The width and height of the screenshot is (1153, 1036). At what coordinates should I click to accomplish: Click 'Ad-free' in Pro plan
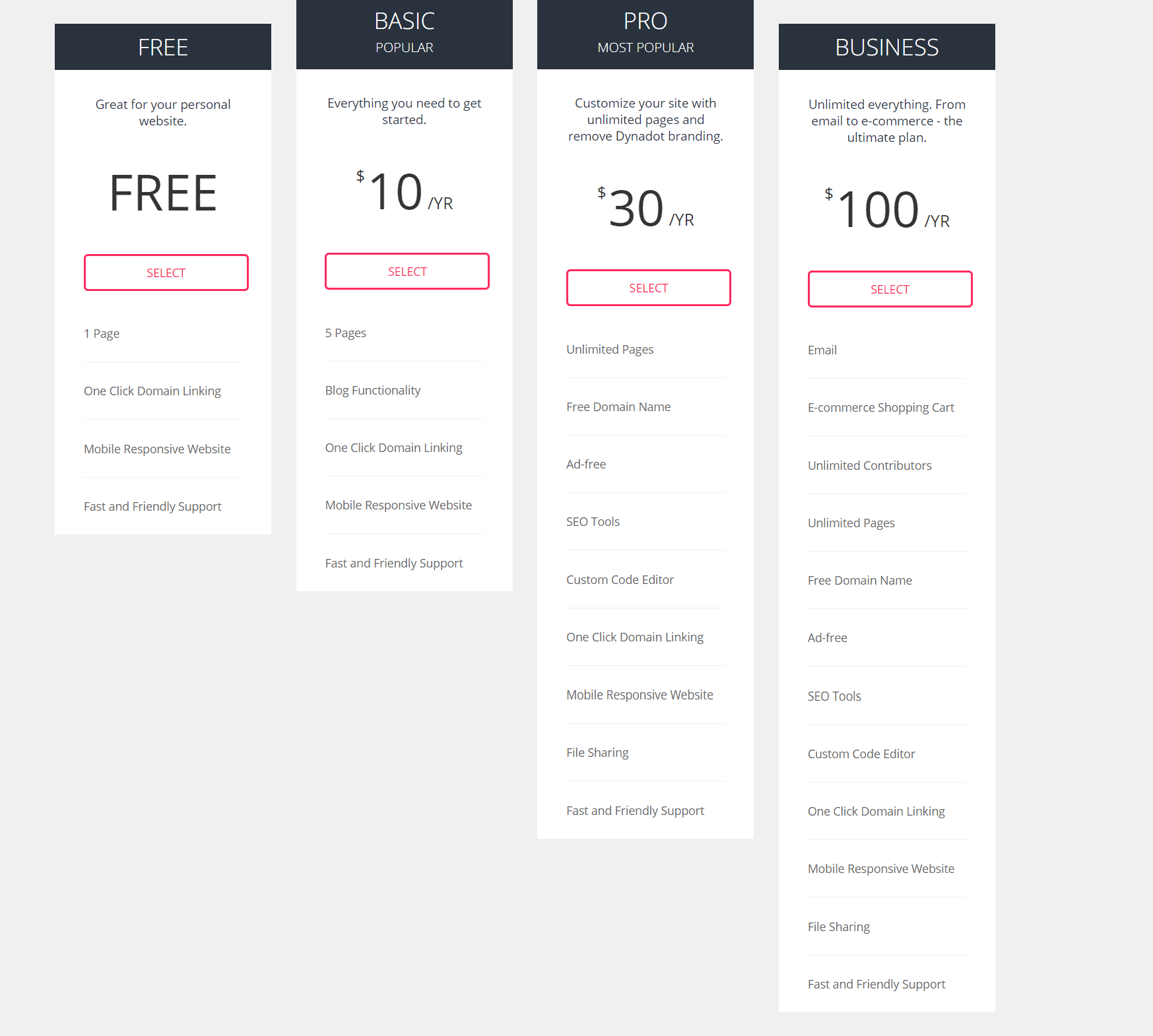point(586,464)
